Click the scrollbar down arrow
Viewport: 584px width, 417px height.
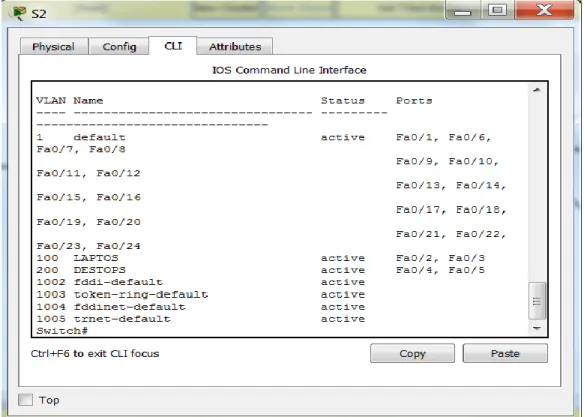[537, 328]
